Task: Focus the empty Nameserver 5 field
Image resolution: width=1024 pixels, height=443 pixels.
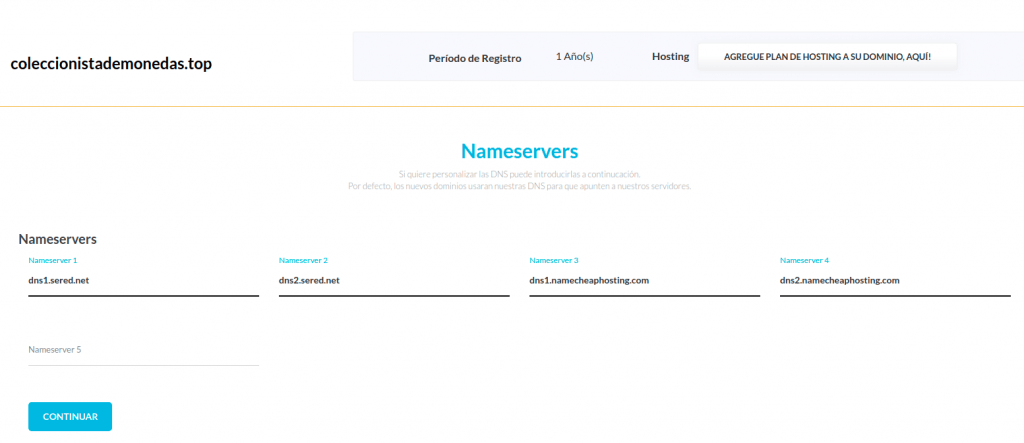Action: click(144, 350)
